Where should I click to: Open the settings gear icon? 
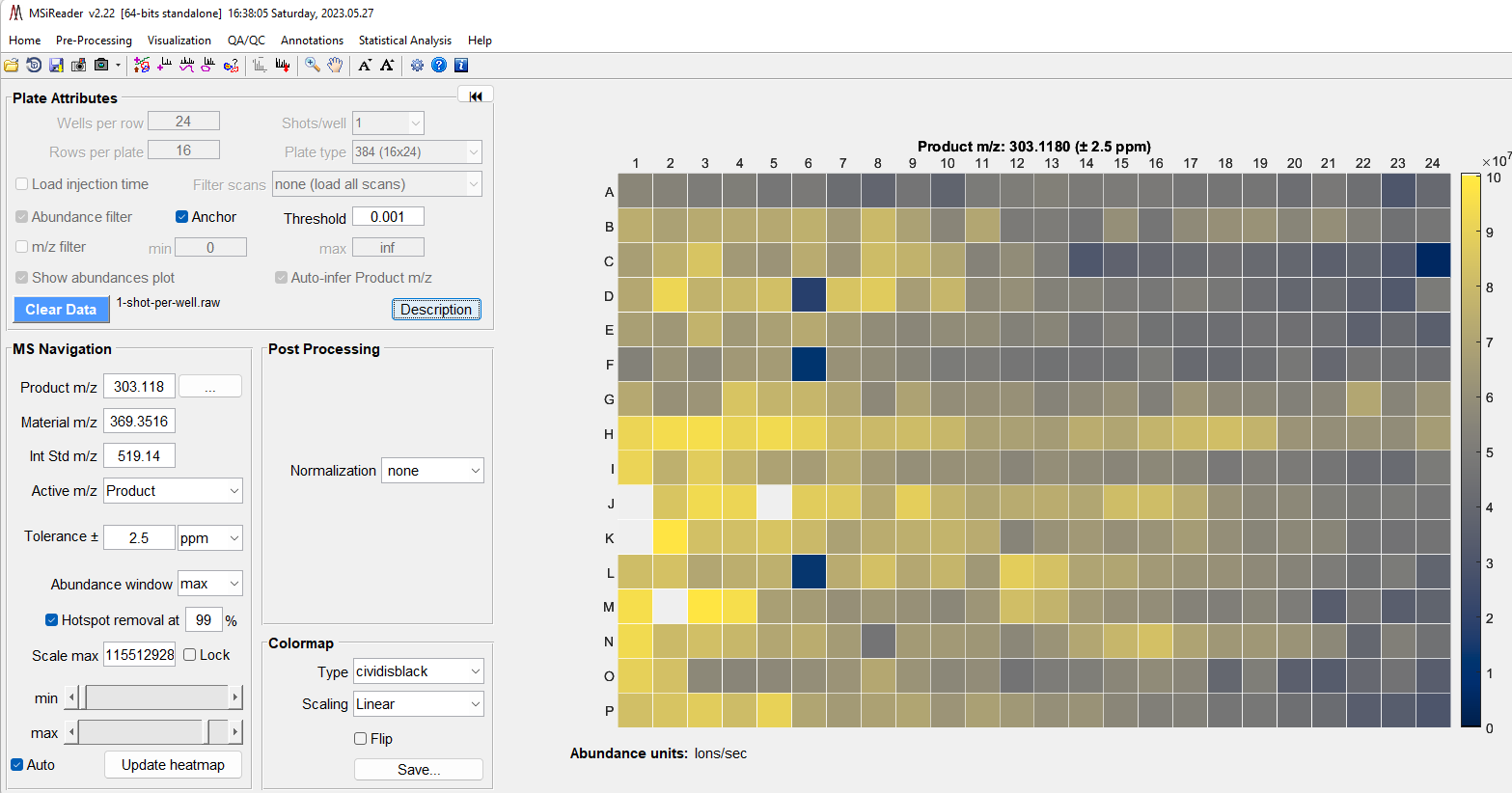click(x=417, y=66)
